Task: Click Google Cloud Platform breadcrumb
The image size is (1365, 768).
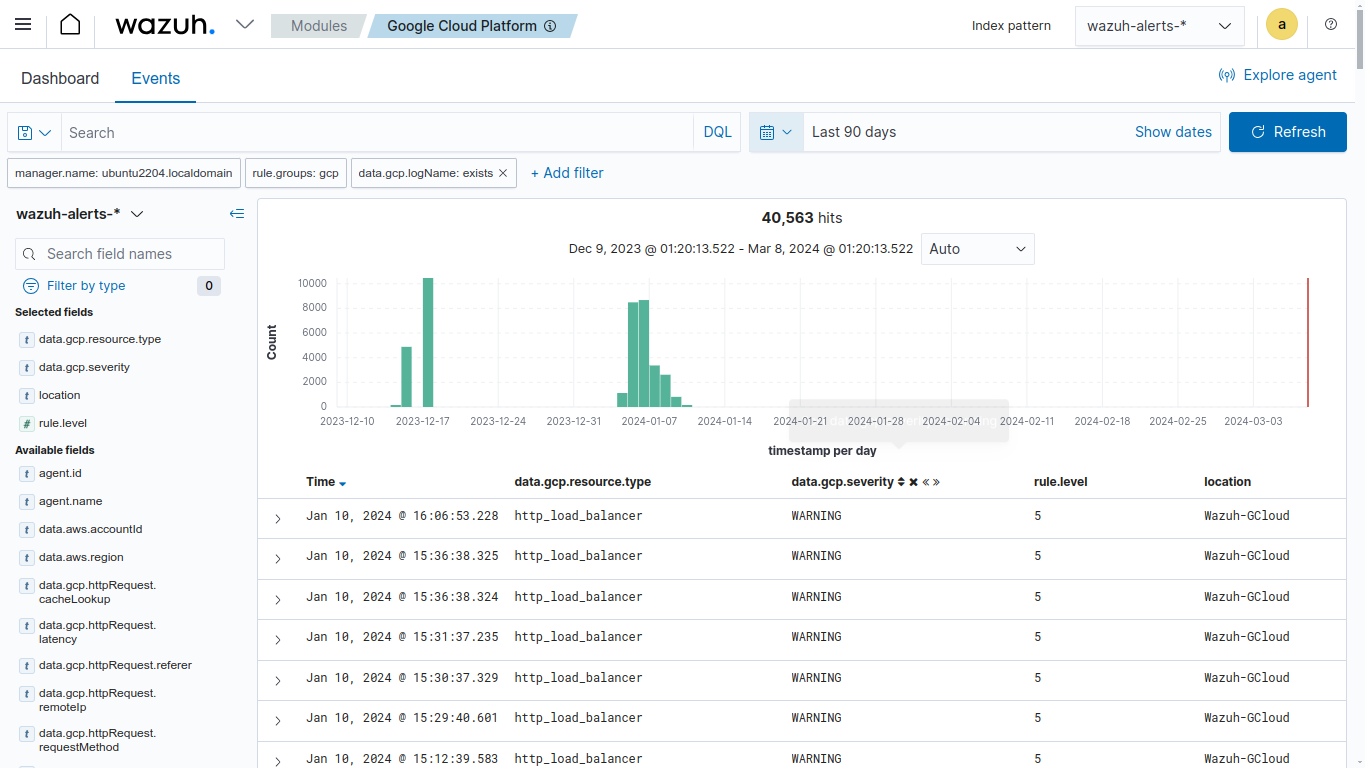Action: click(462, 26)
